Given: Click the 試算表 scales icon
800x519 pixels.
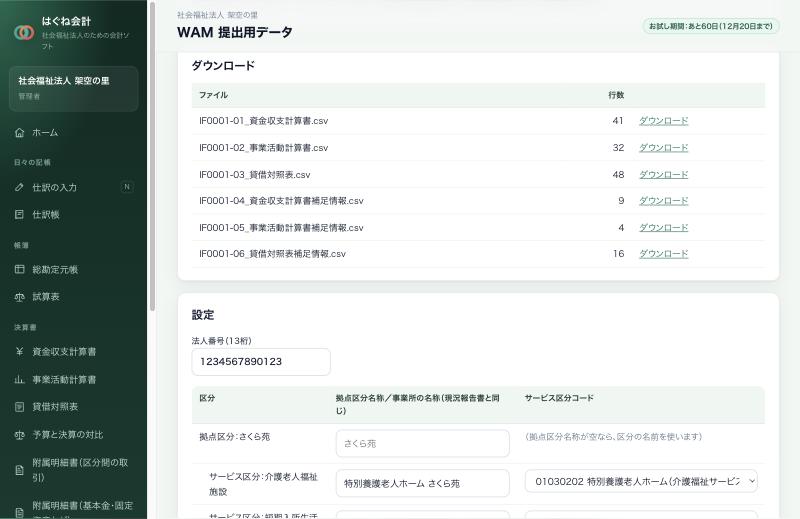Looking at the screenshot, I should [x=19, y=296].
